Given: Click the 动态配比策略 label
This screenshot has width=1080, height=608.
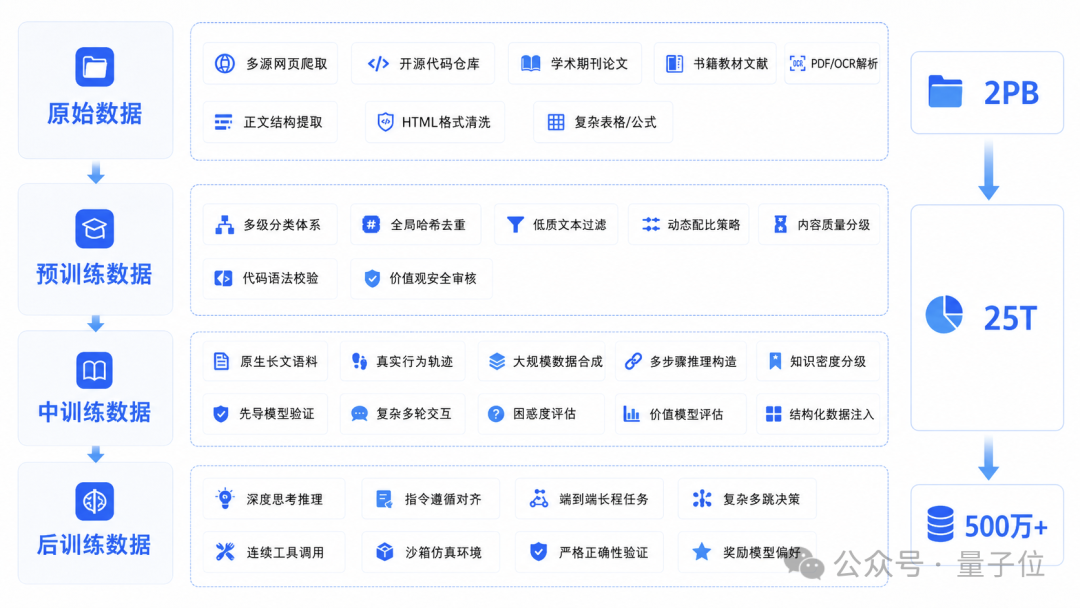Looking at the screenshot, I should 703,224.
